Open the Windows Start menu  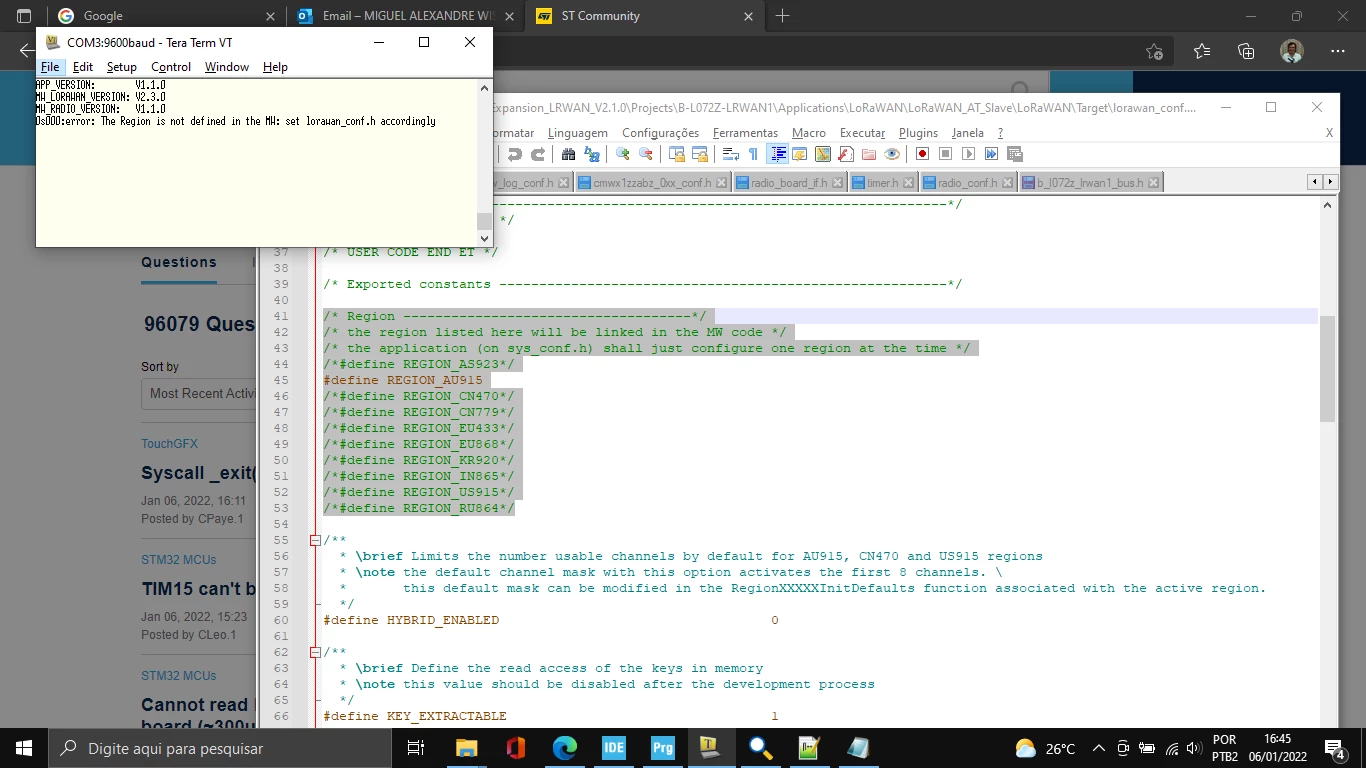[x=23, y=748]
